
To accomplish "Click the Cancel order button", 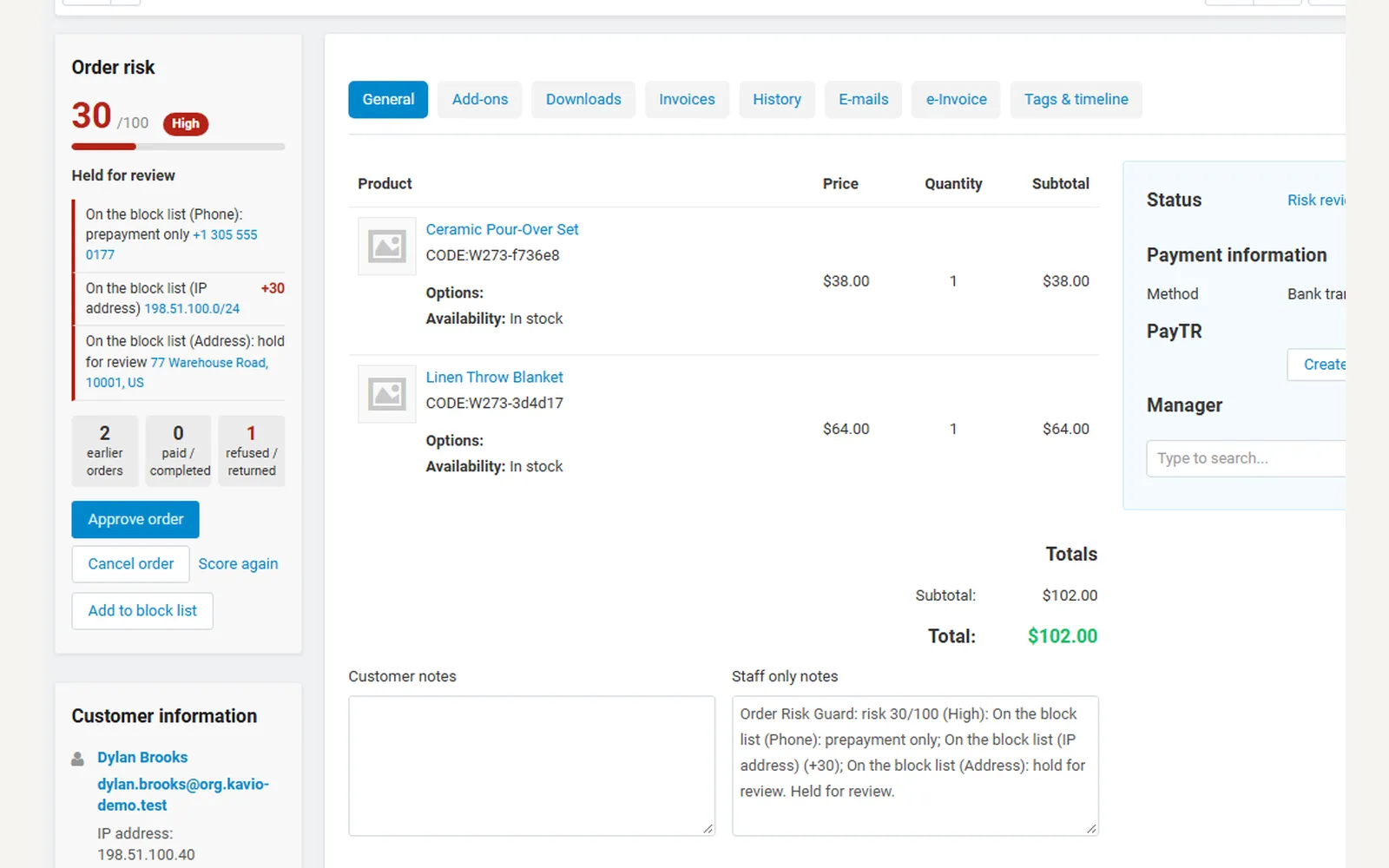I will click(130, 564).
